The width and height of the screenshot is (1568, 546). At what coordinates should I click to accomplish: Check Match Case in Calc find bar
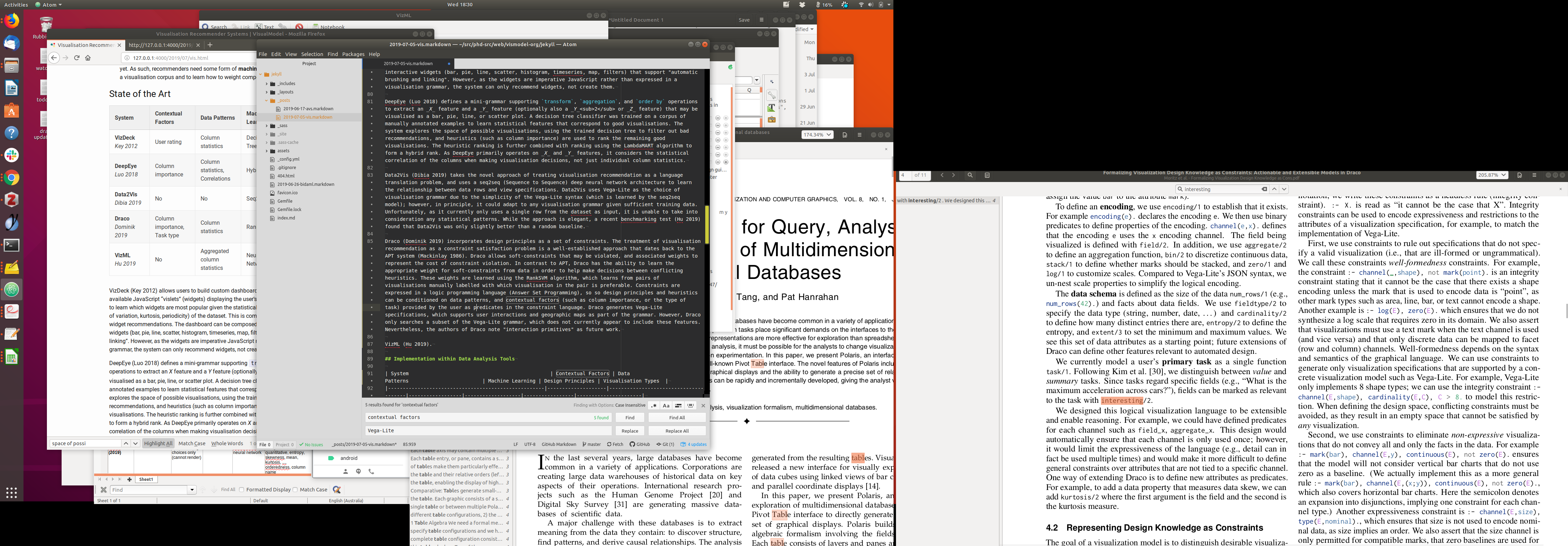[x=296, y=489]
